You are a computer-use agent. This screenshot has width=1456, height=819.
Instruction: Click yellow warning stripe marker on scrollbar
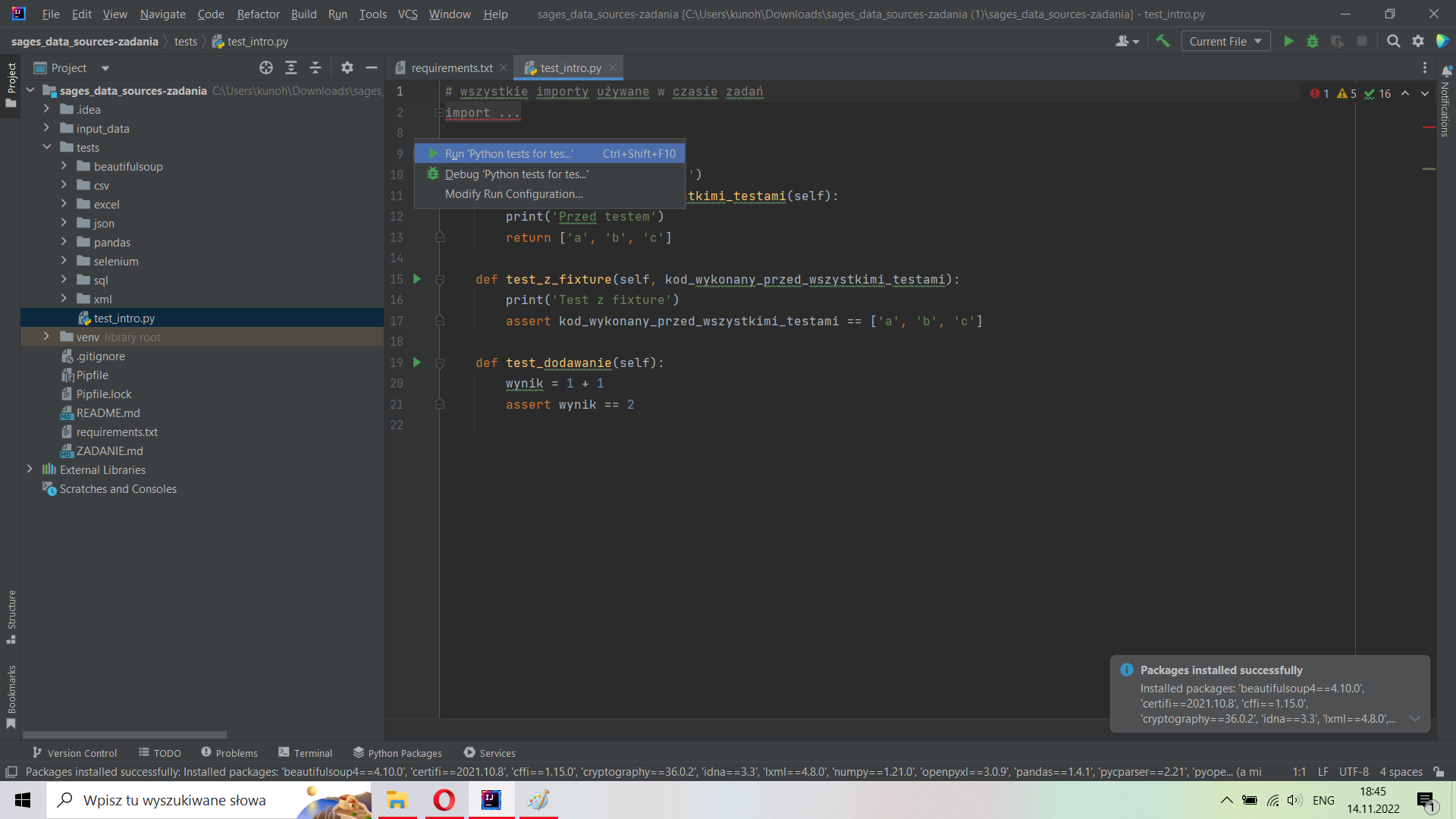click(x=1429, y=168)
